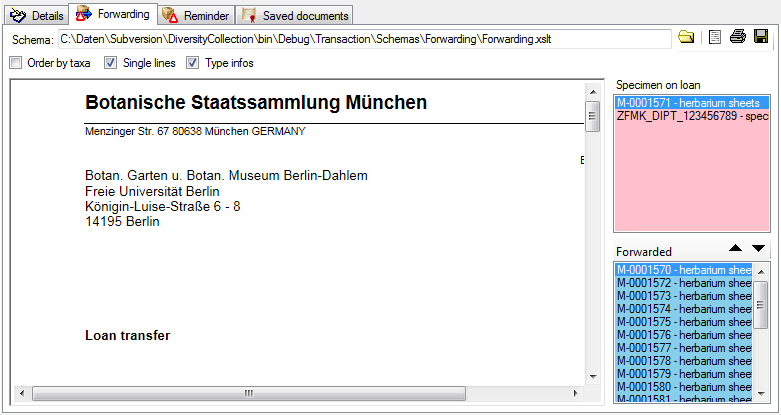Enable Order by taxa checkbox
This screenshot has width=781, height=415.
[16, 63]
